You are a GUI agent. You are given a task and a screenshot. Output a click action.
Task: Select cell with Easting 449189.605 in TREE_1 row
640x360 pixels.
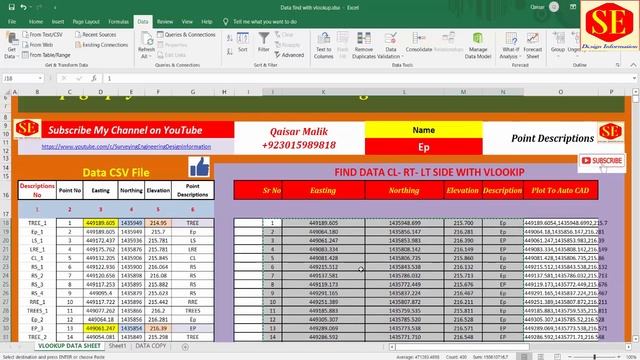tap(100, 223)
